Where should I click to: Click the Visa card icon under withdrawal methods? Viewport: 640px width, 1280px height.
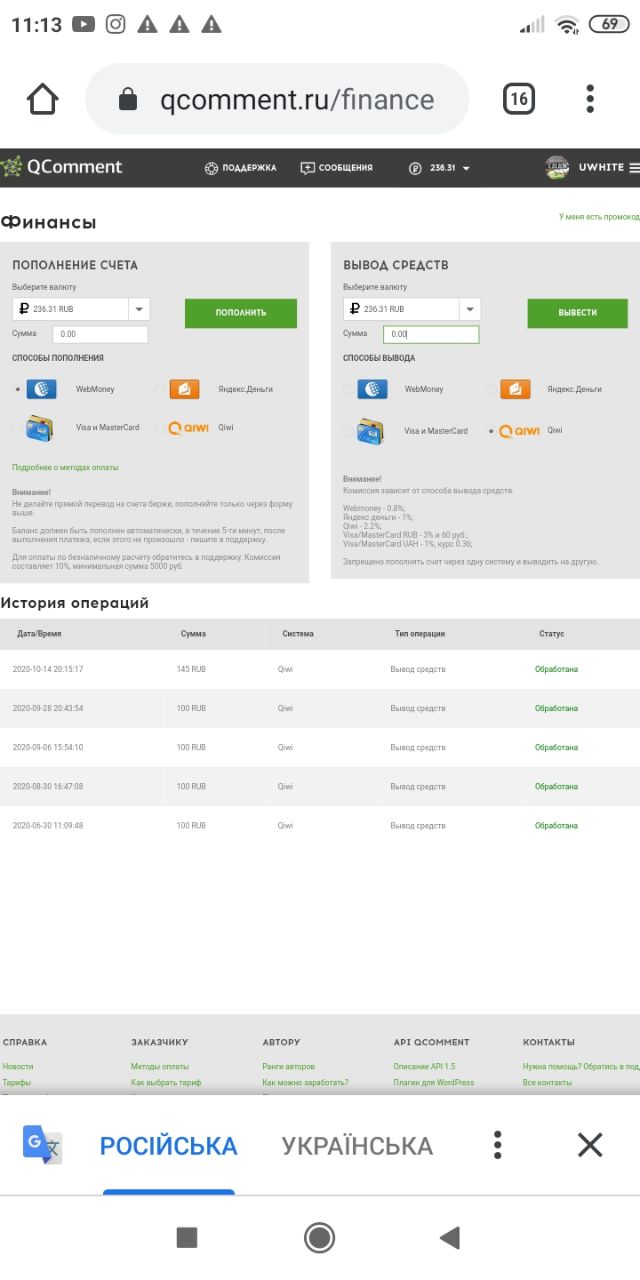coord(371,431)
